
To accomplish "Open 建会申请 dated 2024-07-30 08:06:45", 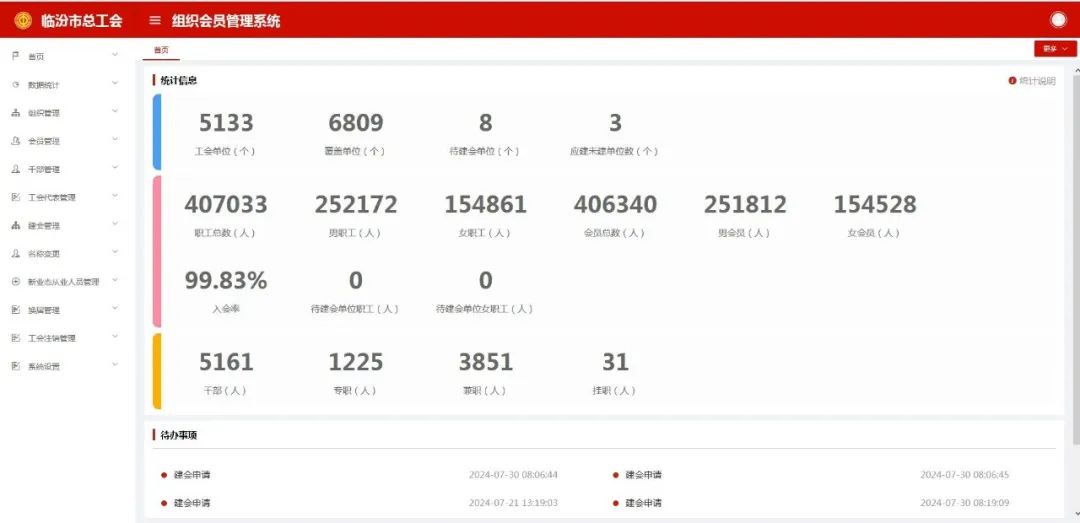I will pos(643,475).
